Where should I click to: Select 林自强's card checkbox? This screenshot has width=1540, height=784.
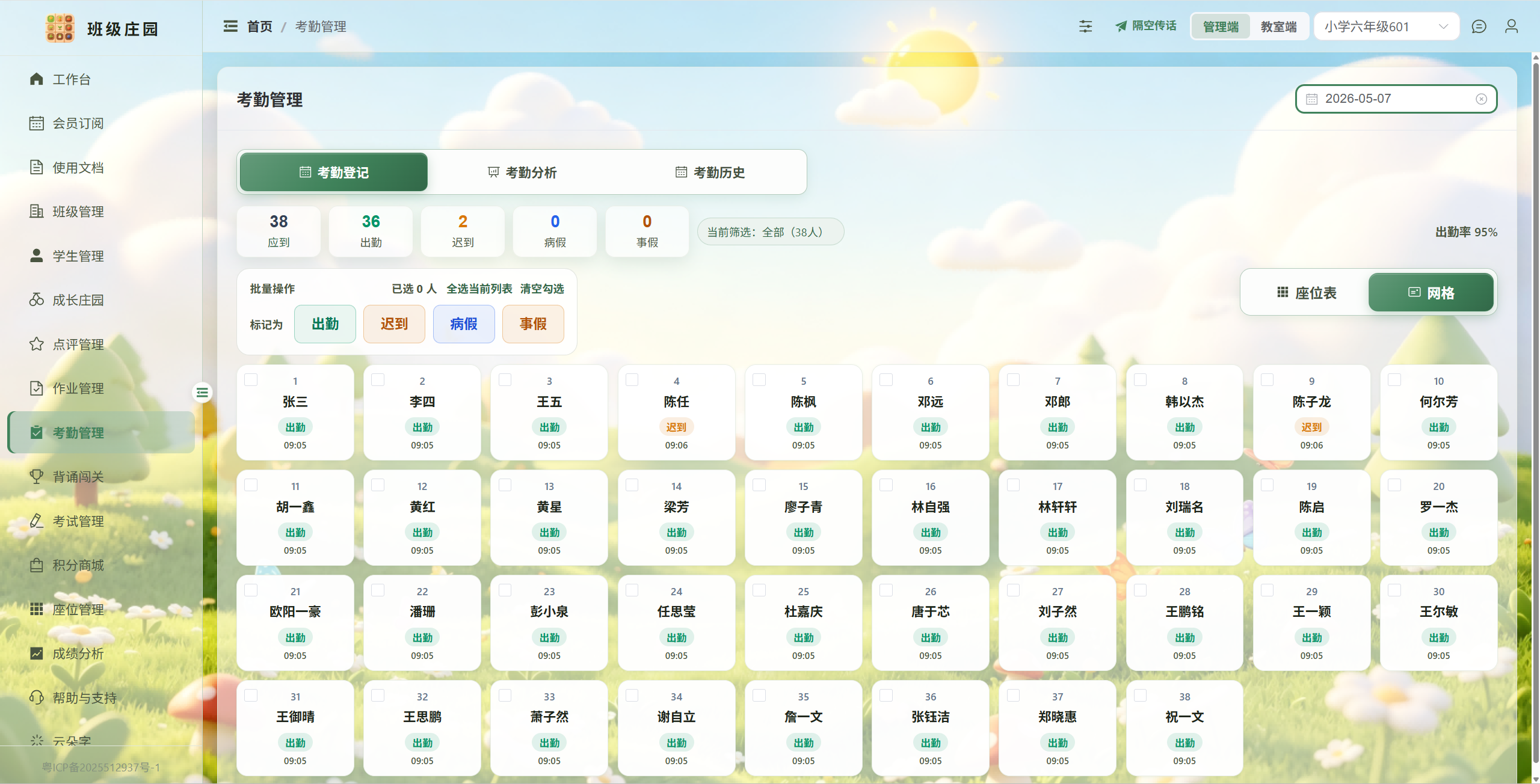(x=886, y=485)
